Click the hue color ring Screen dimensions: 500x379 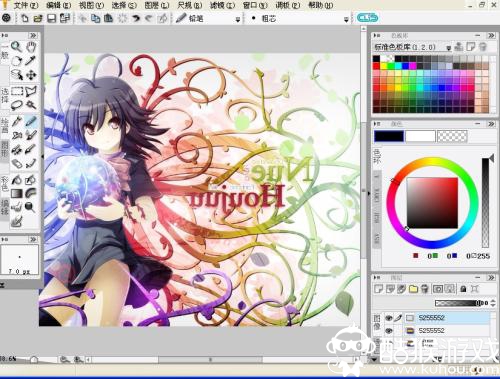pyautogui.click(x=433, y=161)
